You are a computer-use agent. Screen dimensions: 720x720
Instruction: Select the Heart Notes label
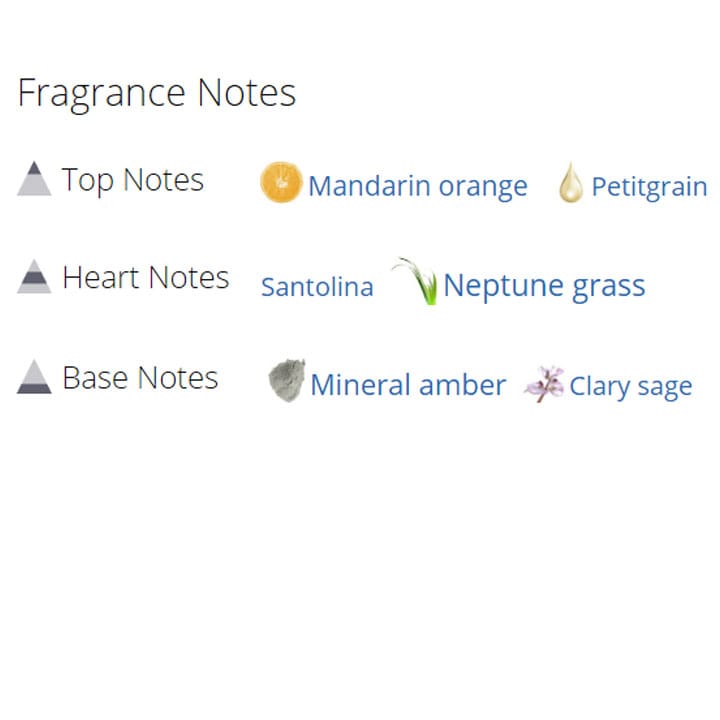[x=146, y=277]
